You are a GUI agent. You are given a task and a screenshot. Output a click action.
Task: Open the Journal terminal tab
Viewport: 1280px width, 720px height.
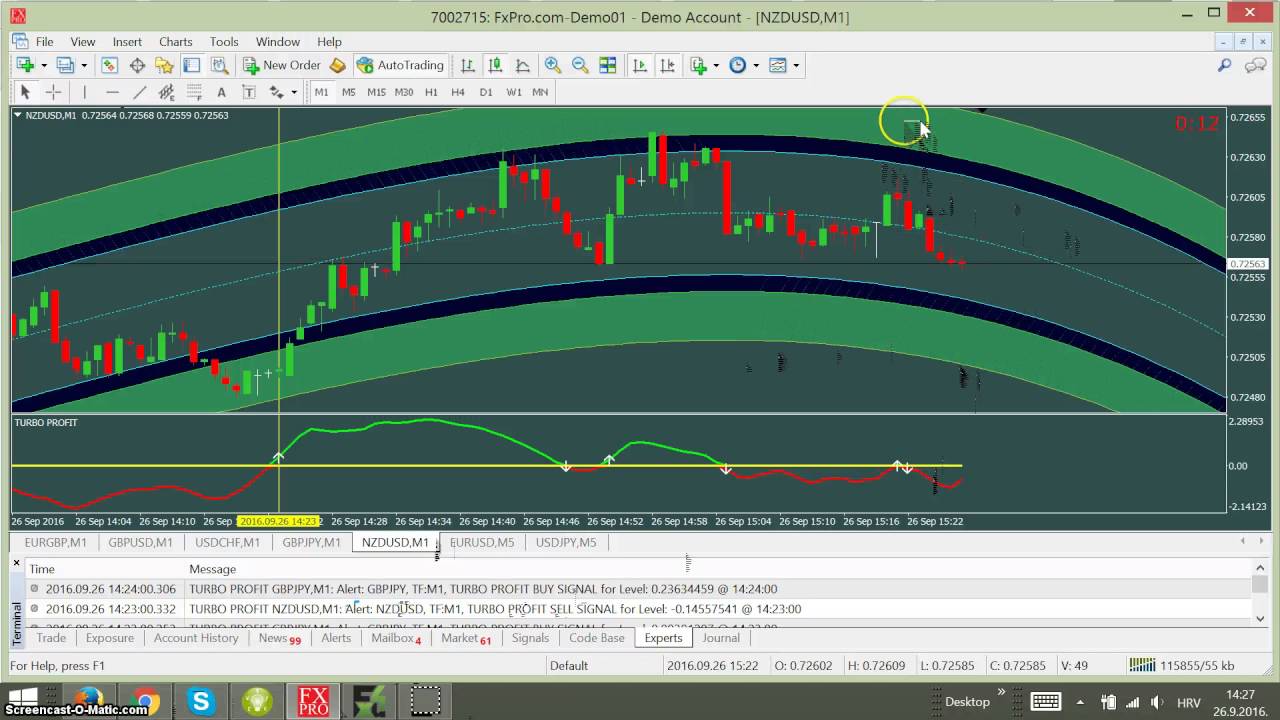pos(721,638)
